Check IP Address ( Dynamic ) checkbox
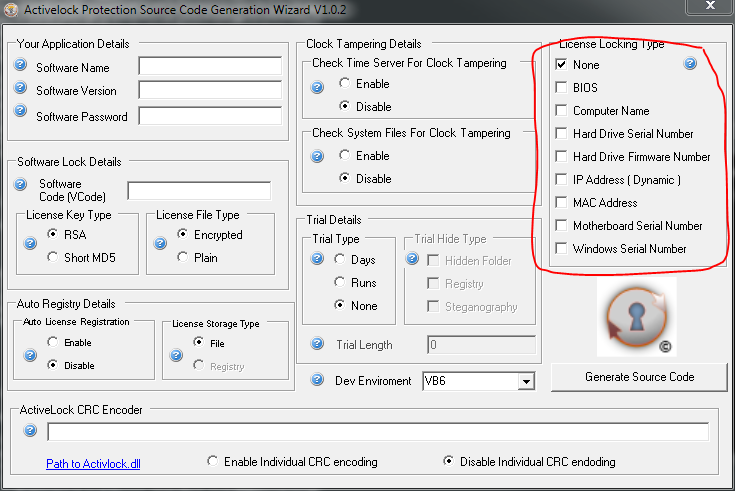 pyautogui.click(x=561, y=179)
